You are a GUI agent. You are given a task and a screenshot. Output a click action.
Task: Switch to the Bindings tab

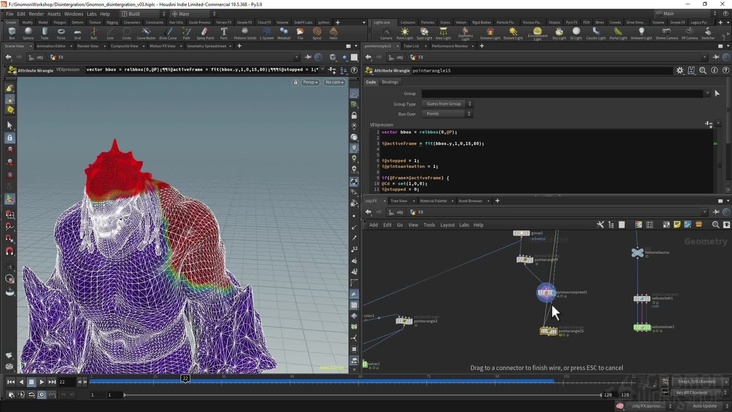(390, 82)
